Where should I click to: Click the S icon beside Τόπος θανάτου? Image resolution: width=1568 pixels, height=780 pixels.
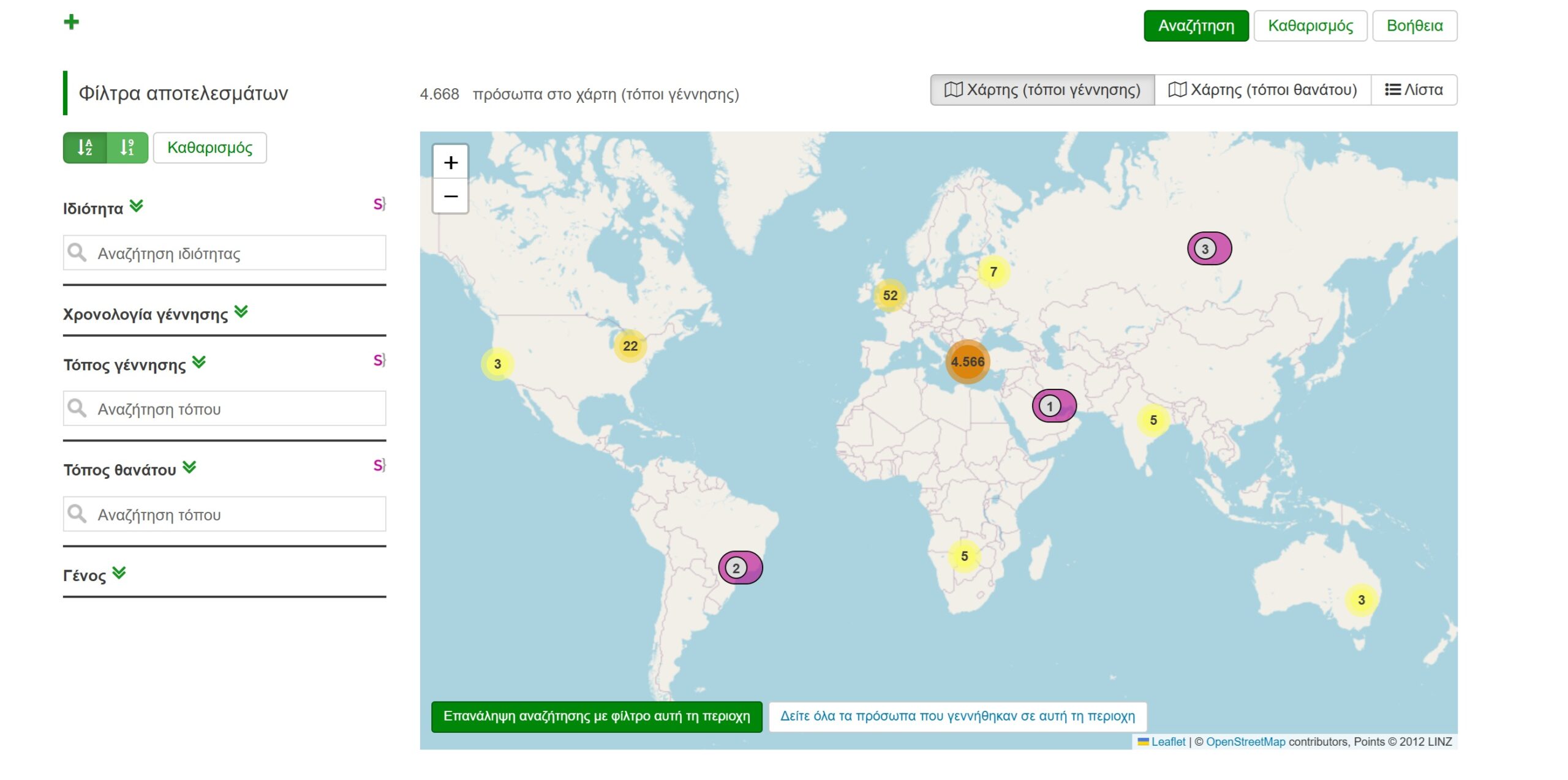coord(379,465)
